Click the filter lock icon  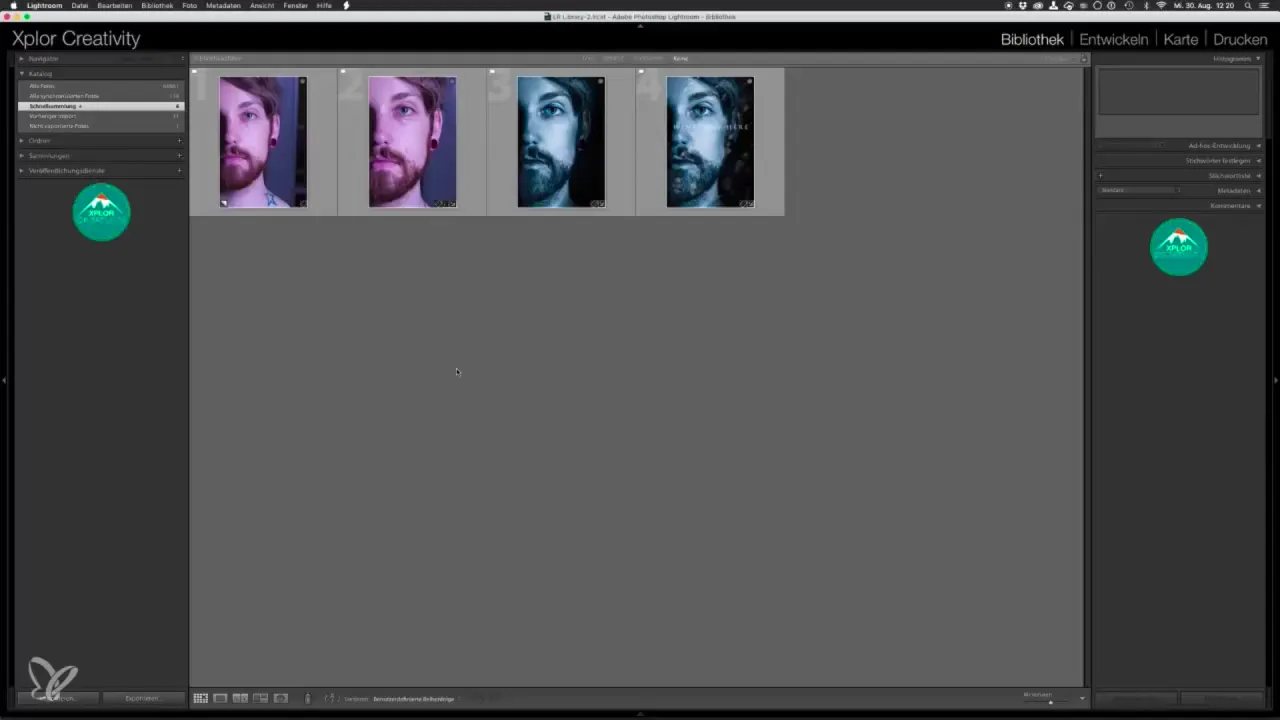coord(1083,59)
